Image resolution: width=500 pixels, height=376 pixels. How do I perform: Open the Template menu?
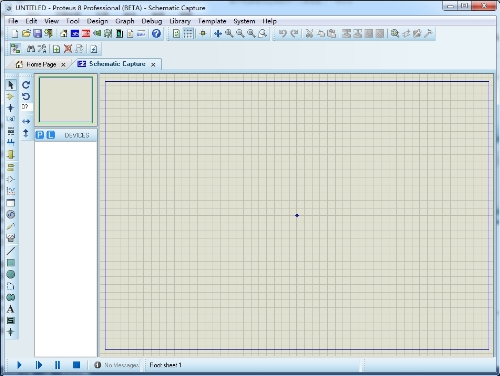[212, 21]
